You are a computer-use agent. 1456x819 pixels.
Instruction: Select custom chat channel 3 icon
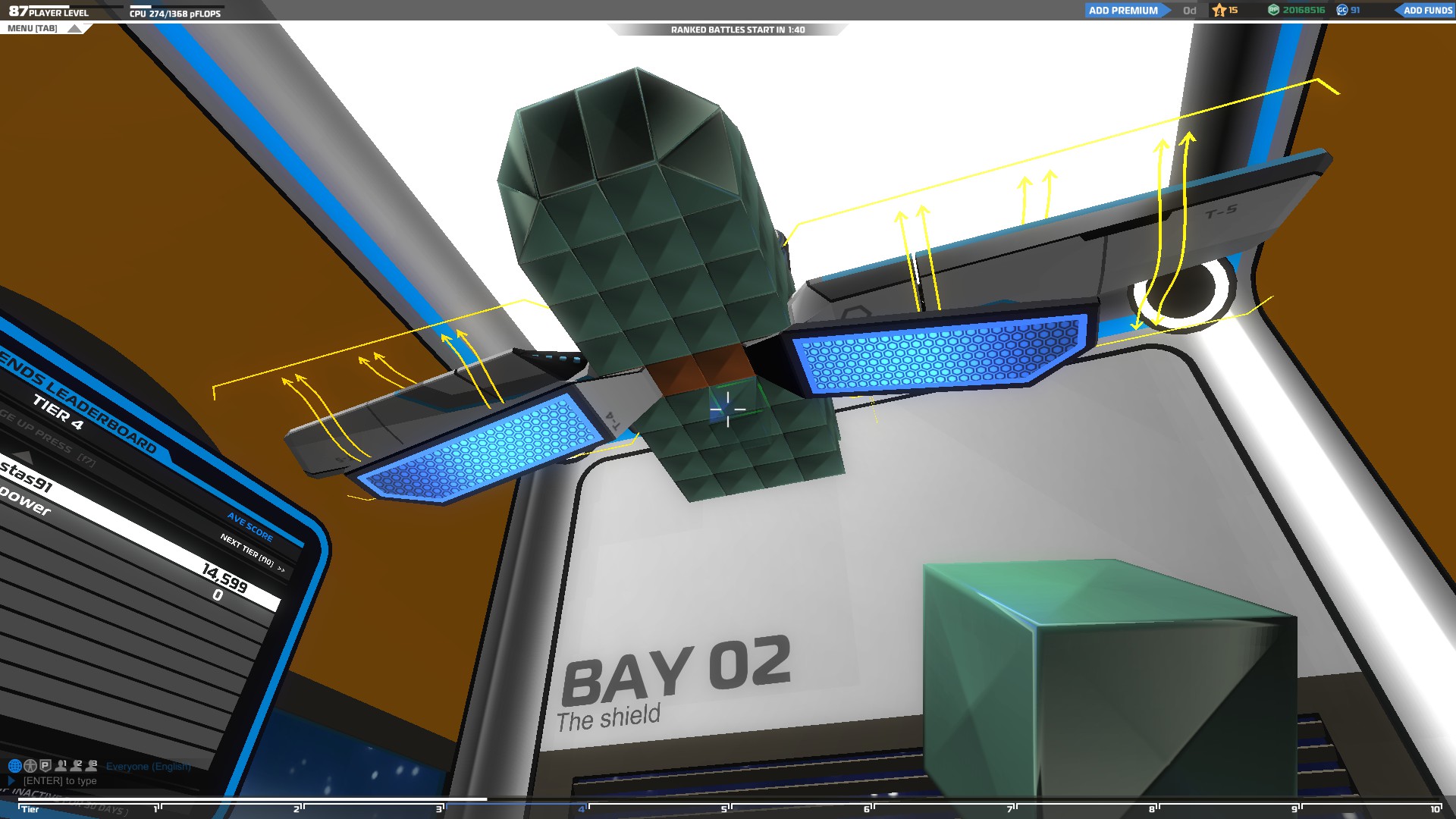92,766
